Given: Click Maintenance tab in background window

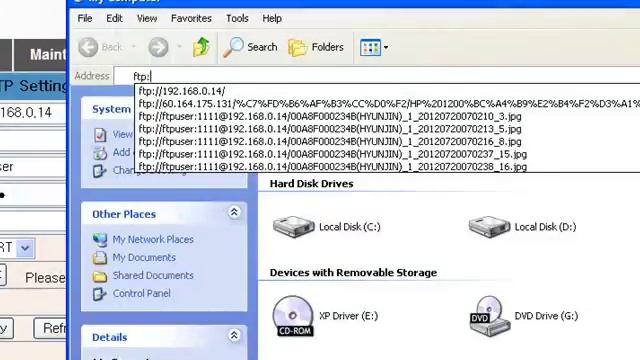Looking at the screenshot, I should [x=40, y=54].
